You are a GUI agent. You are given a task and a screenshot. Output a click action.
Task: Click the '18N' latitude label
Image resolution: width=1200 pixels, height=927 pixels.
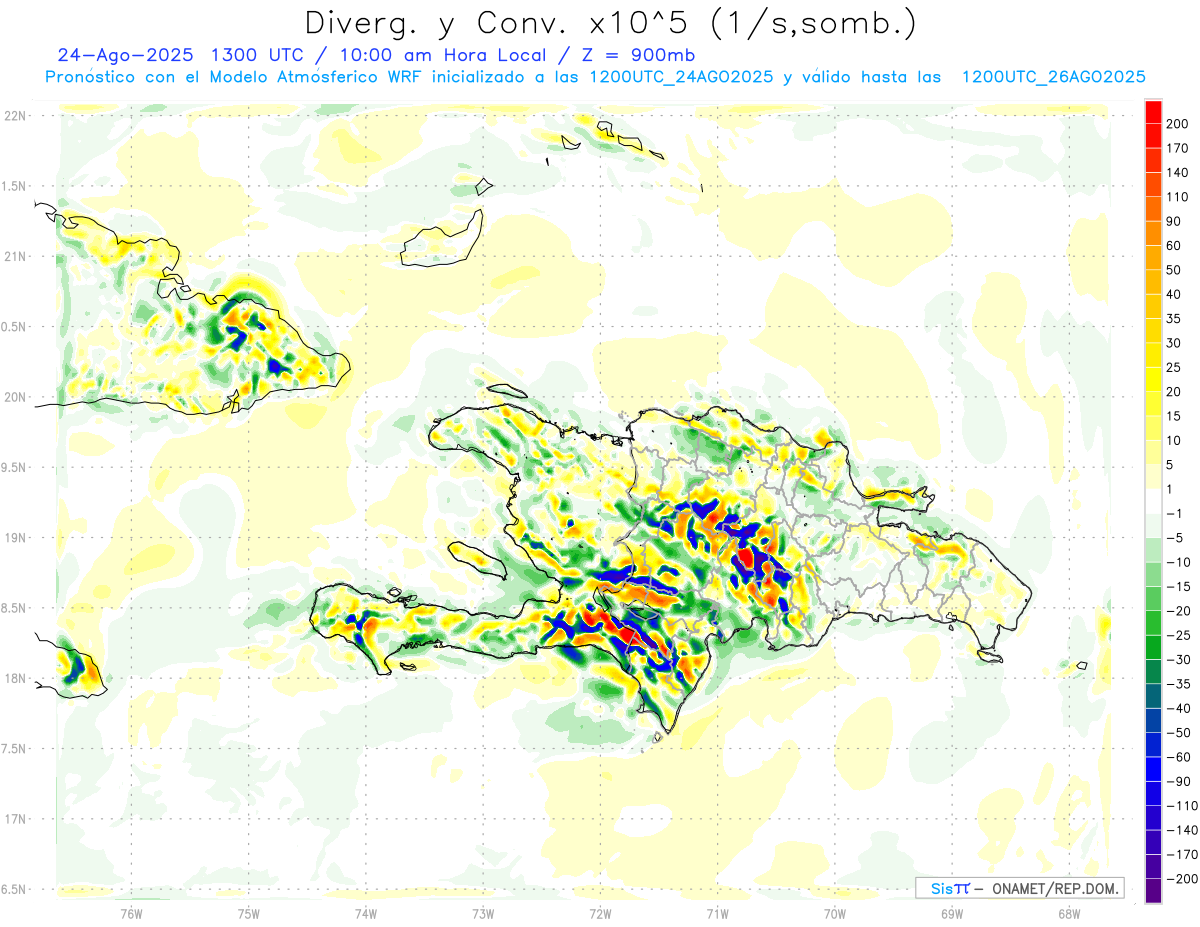pyautogui.click(x=15, y=678)
